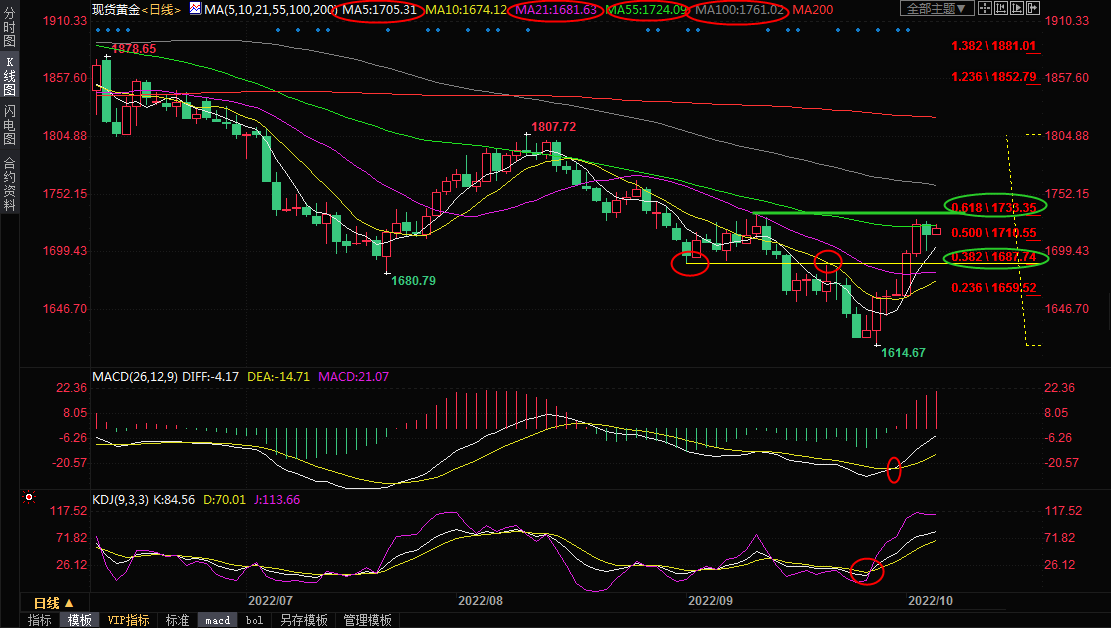Click the 另存模板 button
1111x628 pixels.
click(x=304, y=620)
